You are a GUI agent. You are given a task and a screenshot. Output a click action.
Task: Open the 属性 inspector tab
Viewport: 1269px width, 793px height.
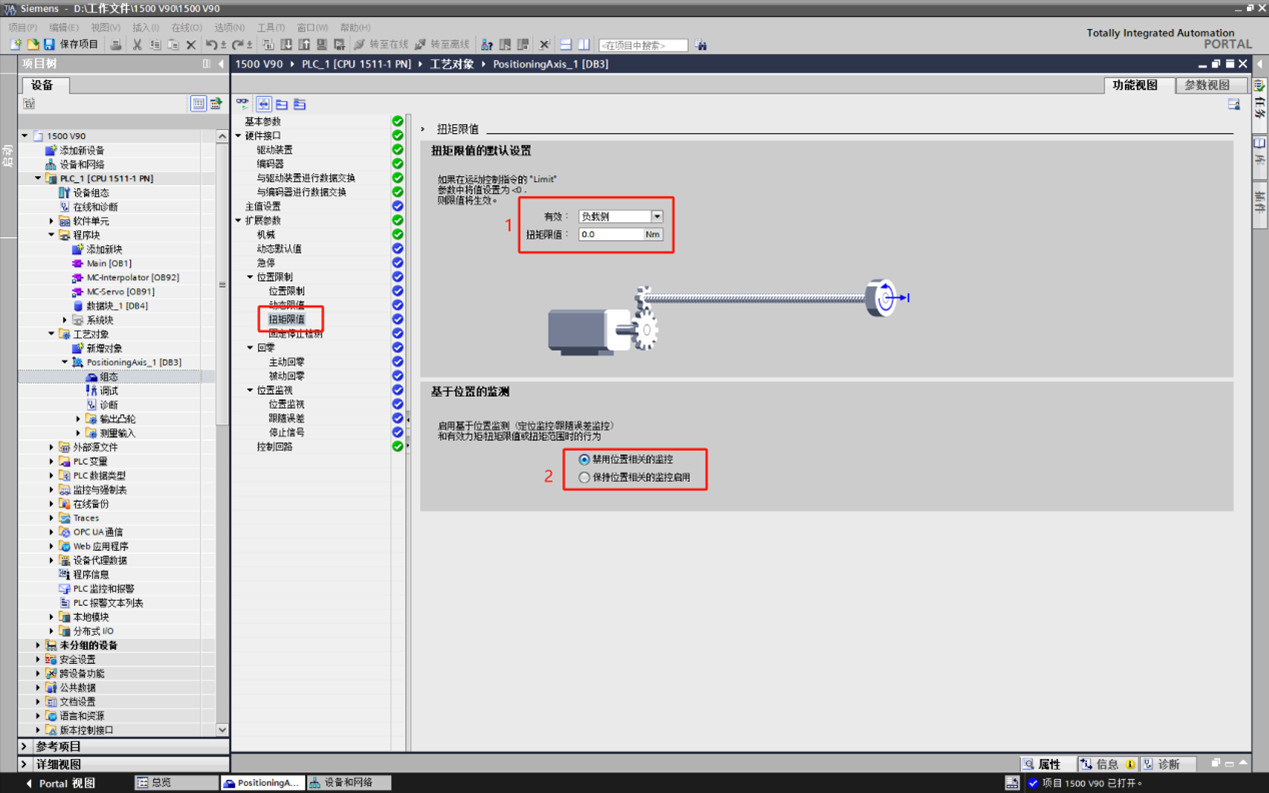click(1048, 764)
